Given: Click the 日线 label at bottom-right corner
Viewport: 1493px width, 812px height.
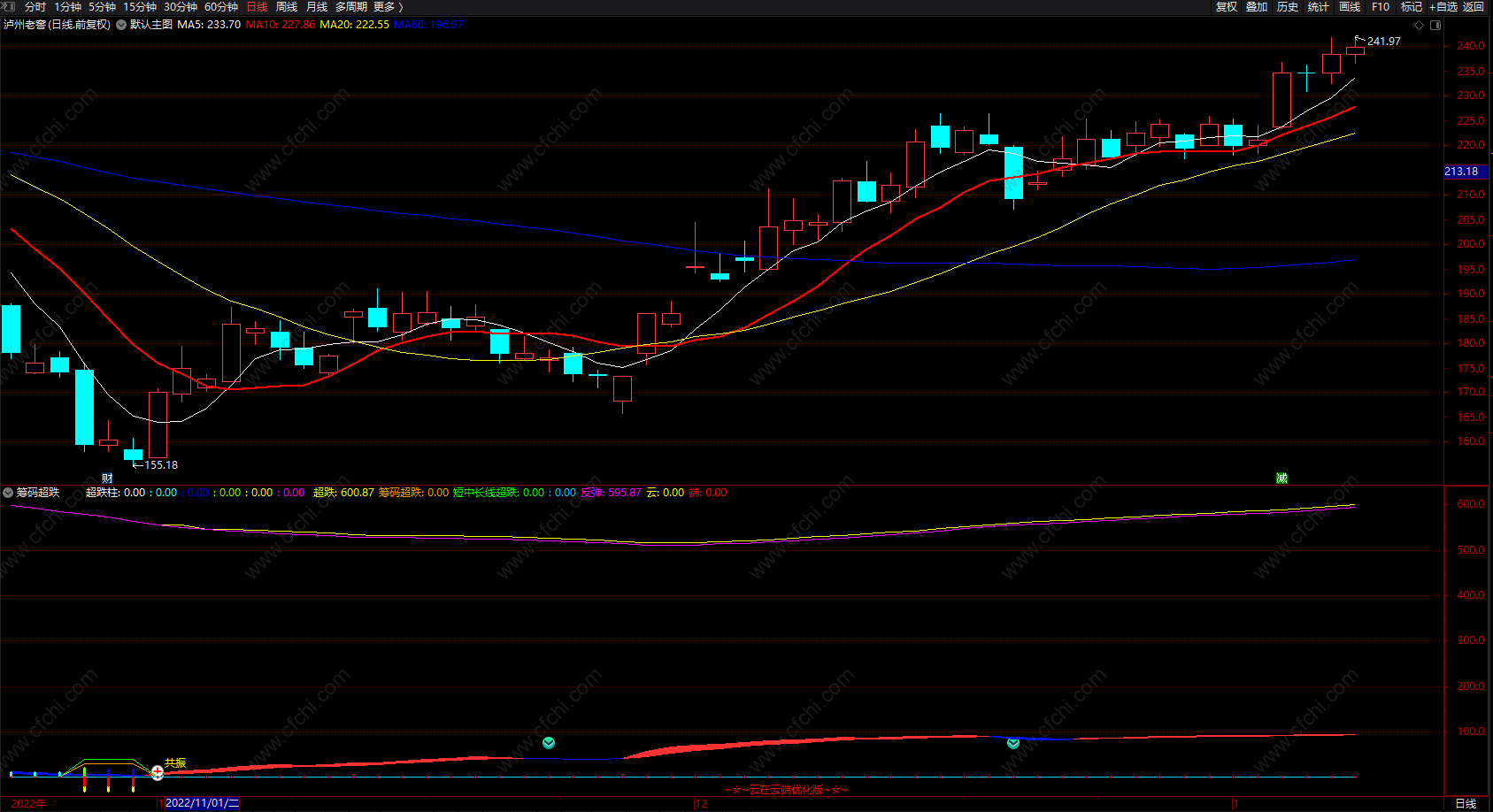Looking at the screenshot, I should [1466, 803].
